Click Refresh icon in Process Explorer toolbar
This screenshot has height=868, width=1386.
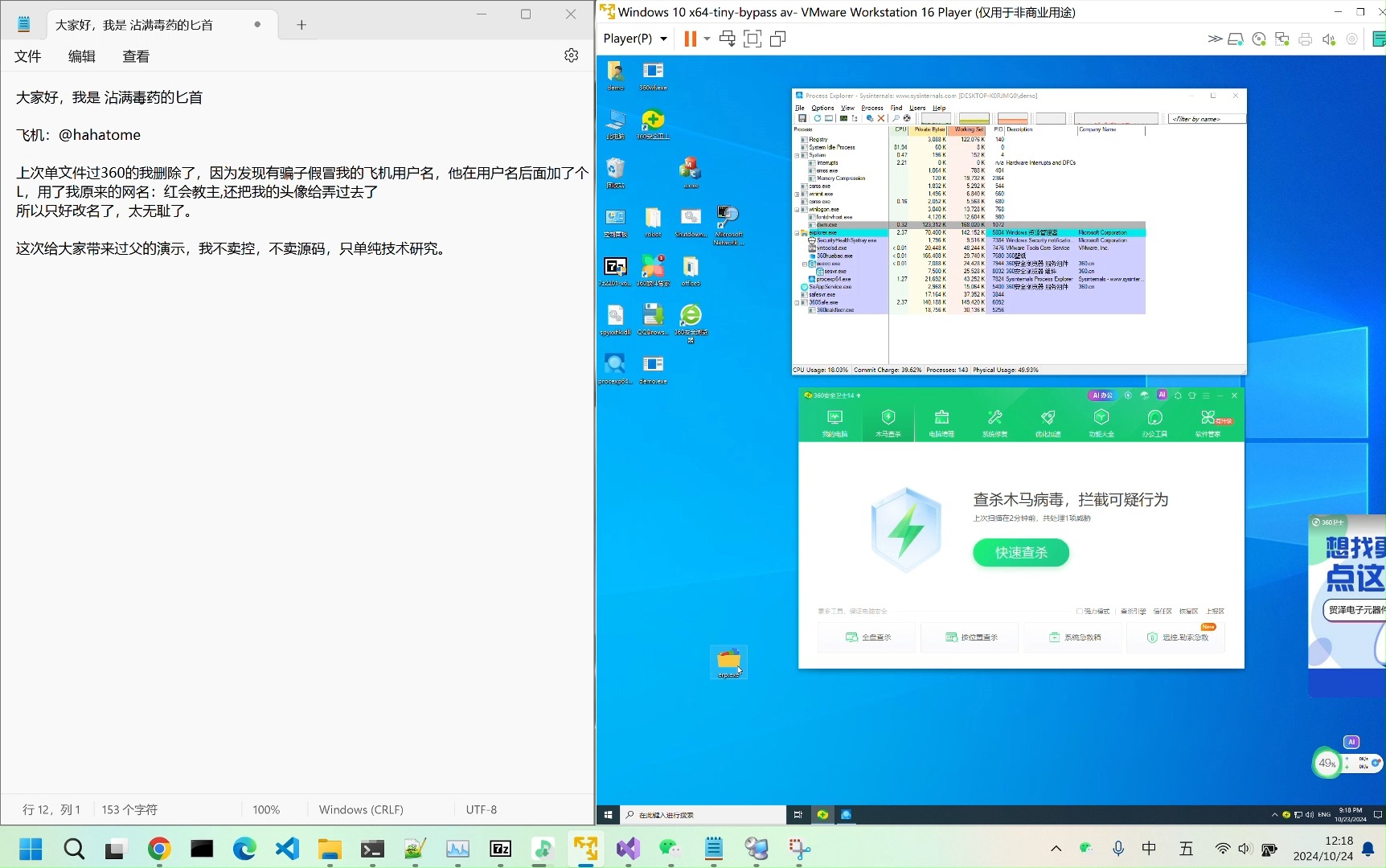(x=817, y=118)
